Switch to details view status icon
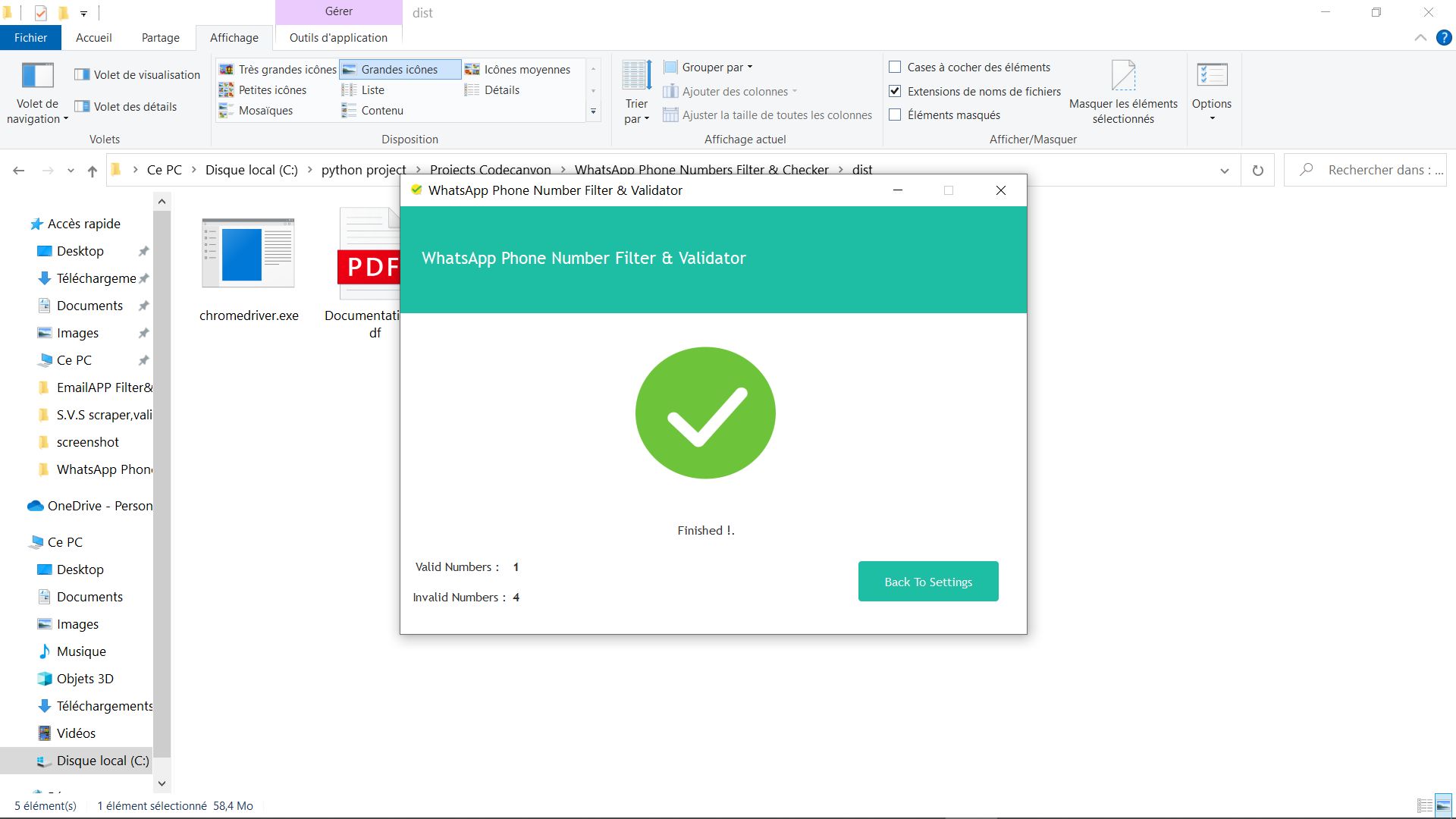Viewport: 1456px width, 819px height. [1424, 805]
